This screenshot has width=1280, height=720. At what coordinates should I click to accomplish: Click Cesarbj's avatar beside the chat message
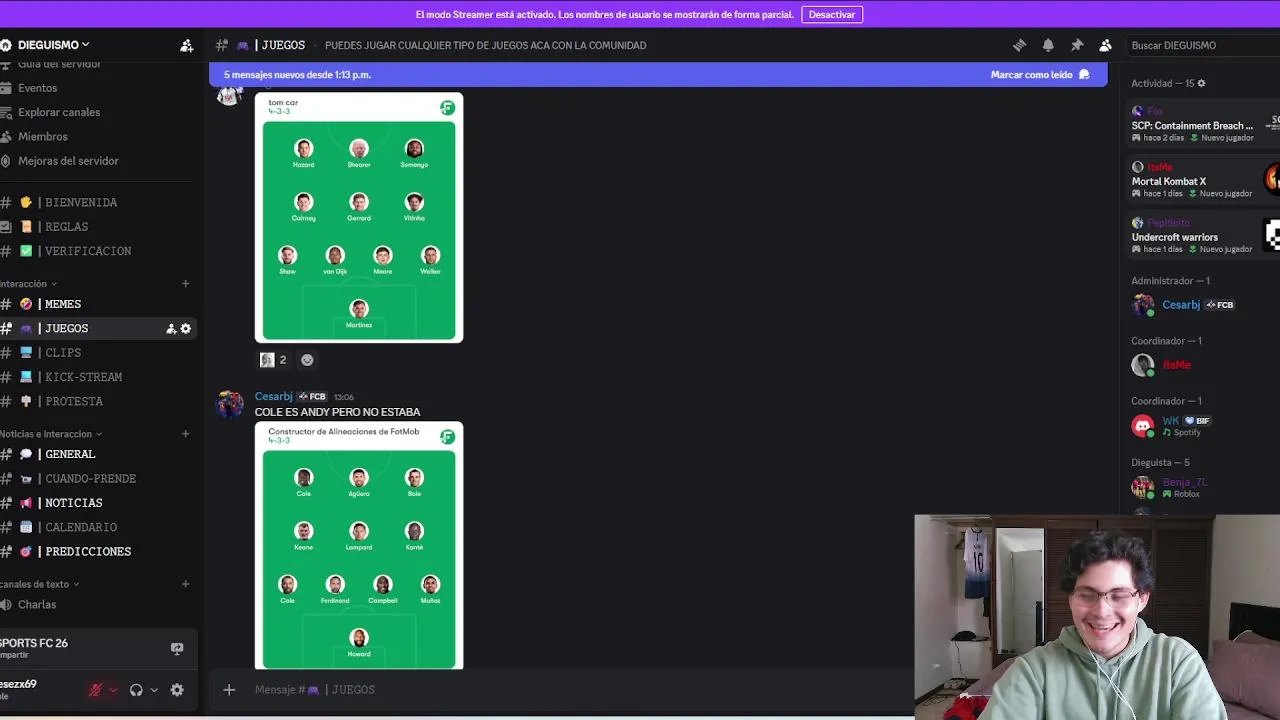(x=230, y=404)
